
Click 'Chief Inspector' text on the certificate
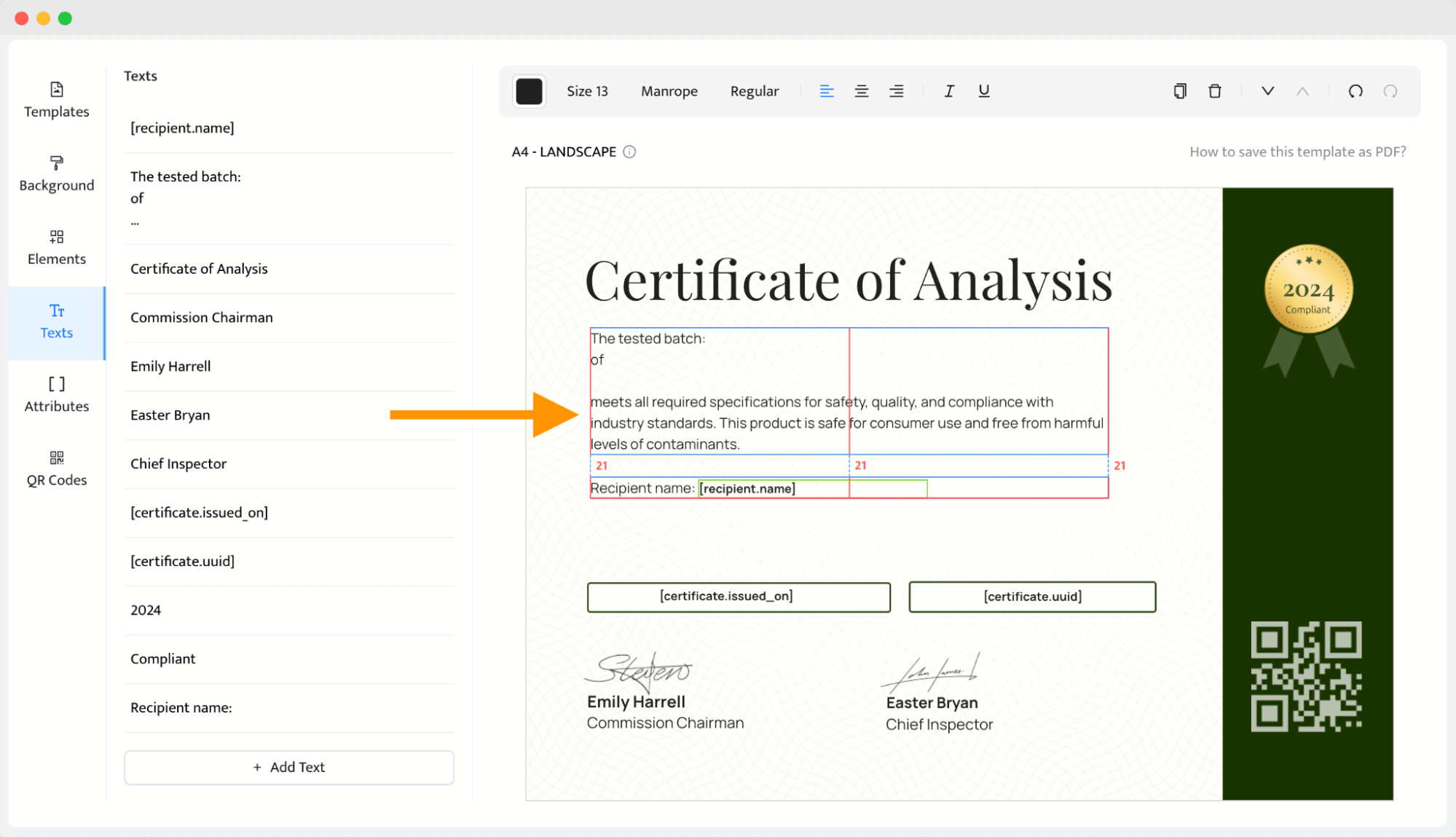pyautogui.click(x=939, y=725)
